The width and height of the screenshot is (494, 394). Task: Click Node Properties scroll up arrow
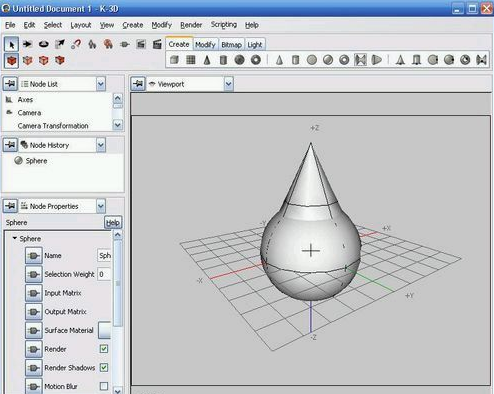(118, 235)
